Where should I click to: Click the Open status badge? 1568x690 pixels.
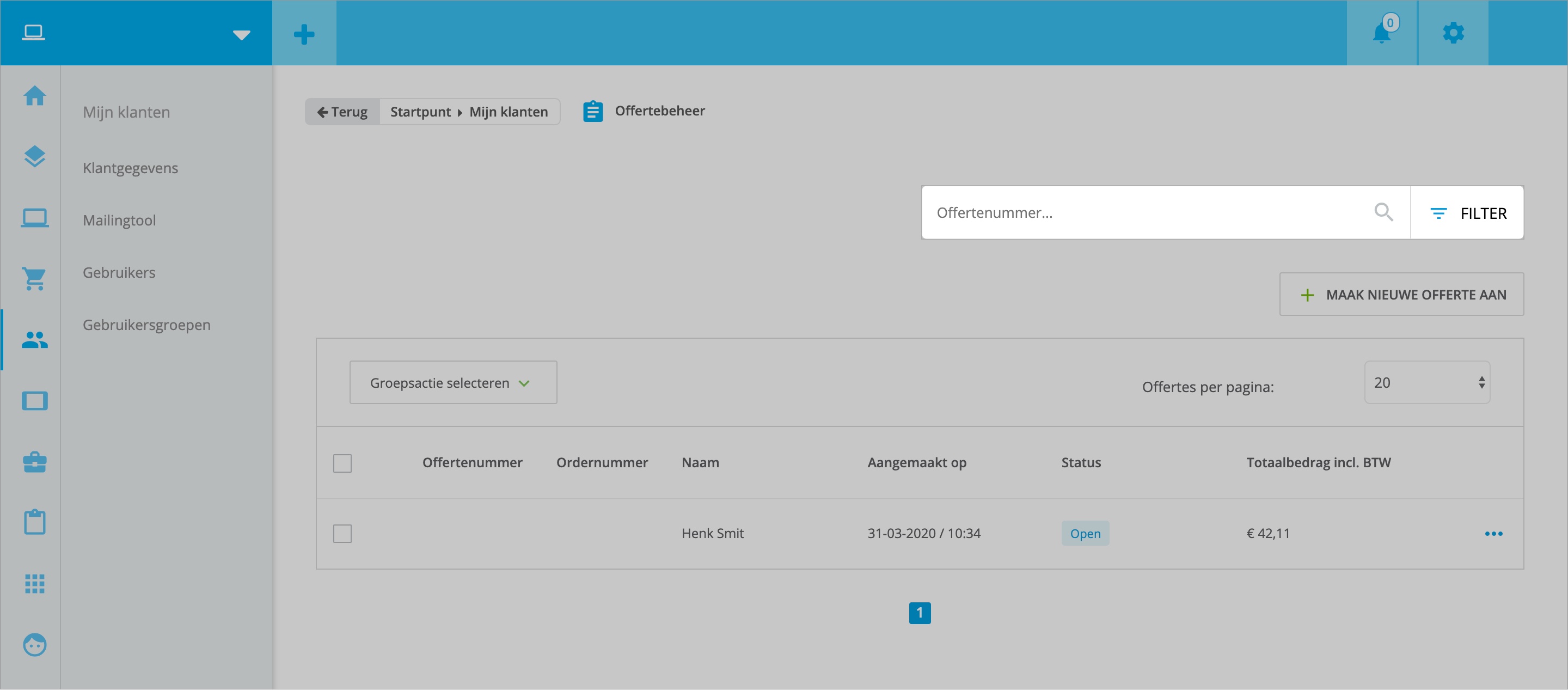pyautogui.click(x=1085, y=534)
